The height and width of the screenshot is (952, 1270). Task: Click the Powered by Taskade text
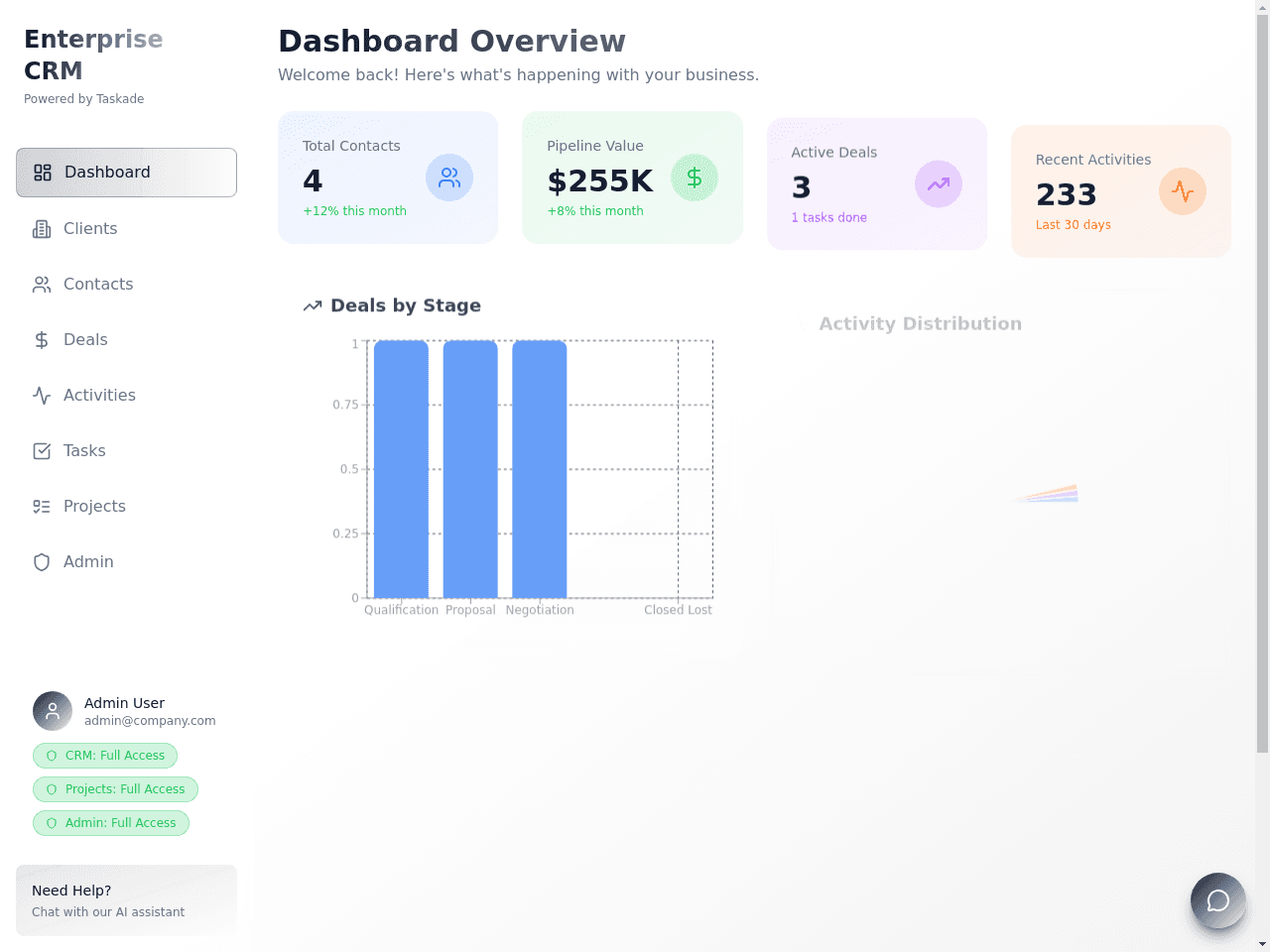84,99
